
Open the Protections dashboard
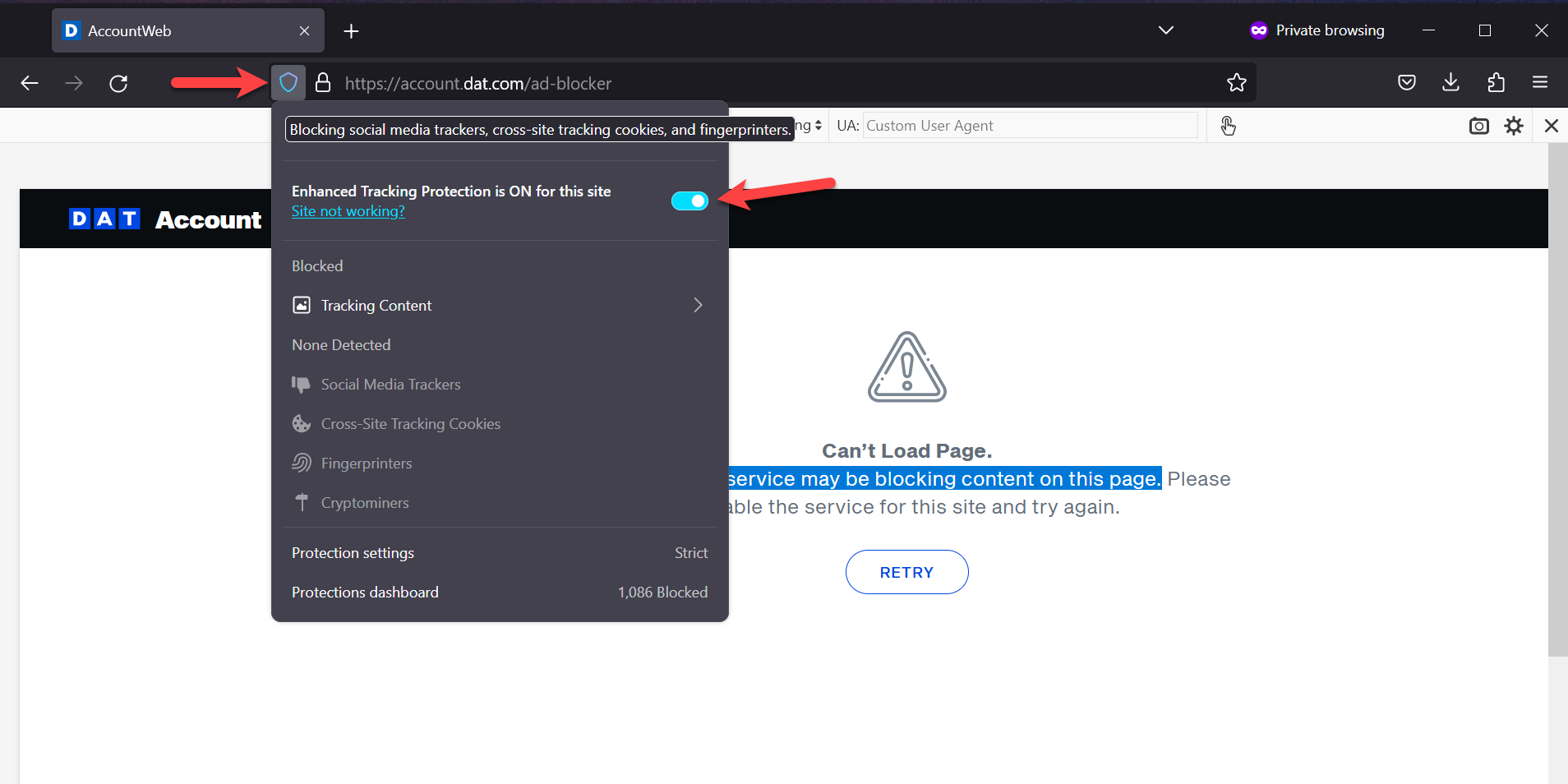click(x=364, y=592)
